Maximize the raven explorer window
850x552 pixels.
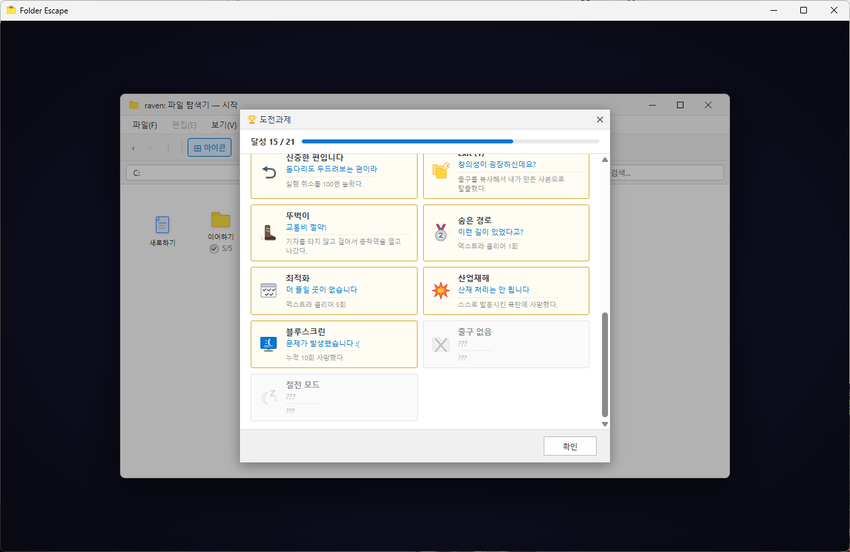coord(680,105)
